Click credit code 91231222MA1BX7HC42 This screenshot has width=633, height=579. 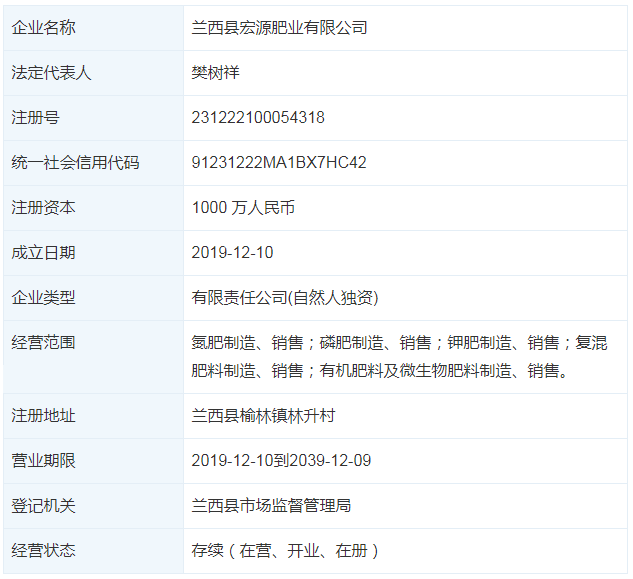click(x=279, y=163)
